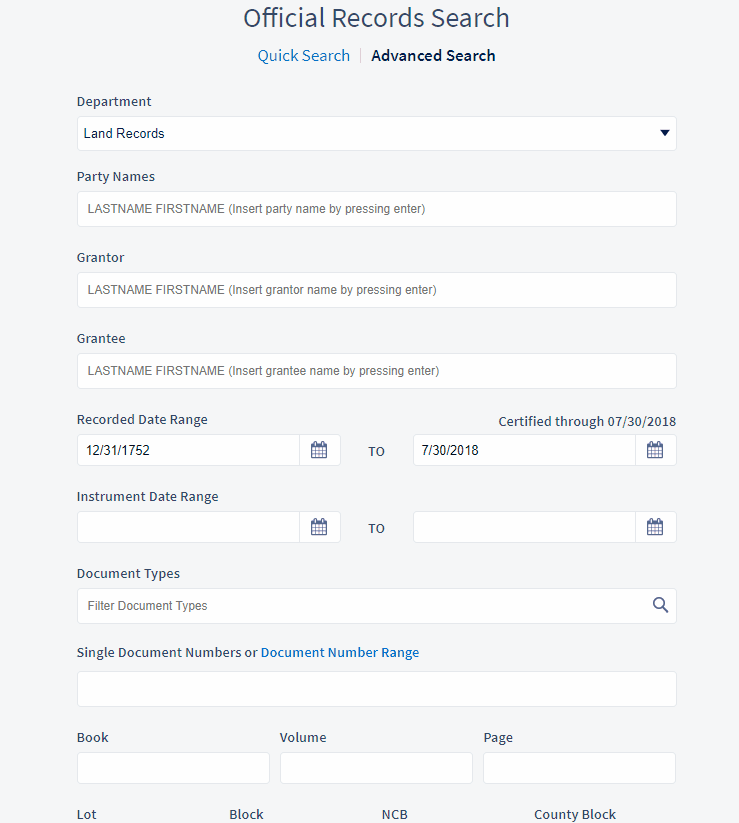The width and height of the screenshot is (739, 823).
Task: Switch to the Quick Search tab
Action: [x=303, y=55]
